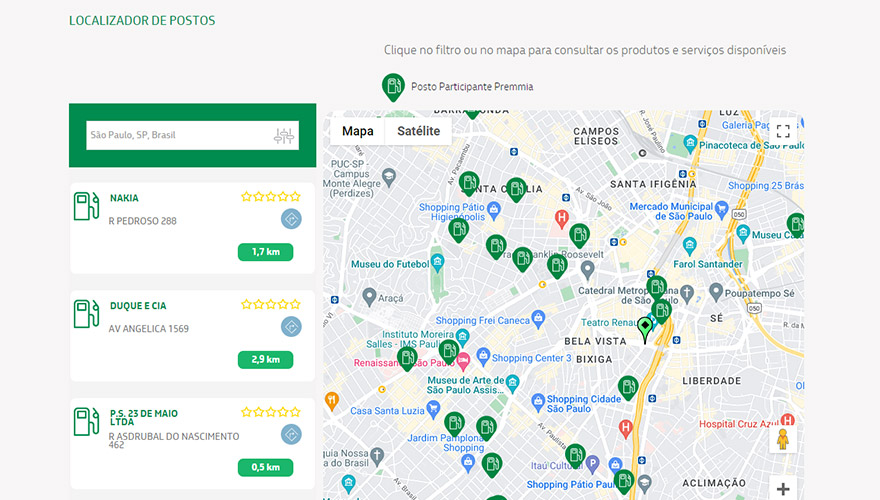
Task: Click Casa Santa Luzia shopping cart marker
Action: [433, 409]
